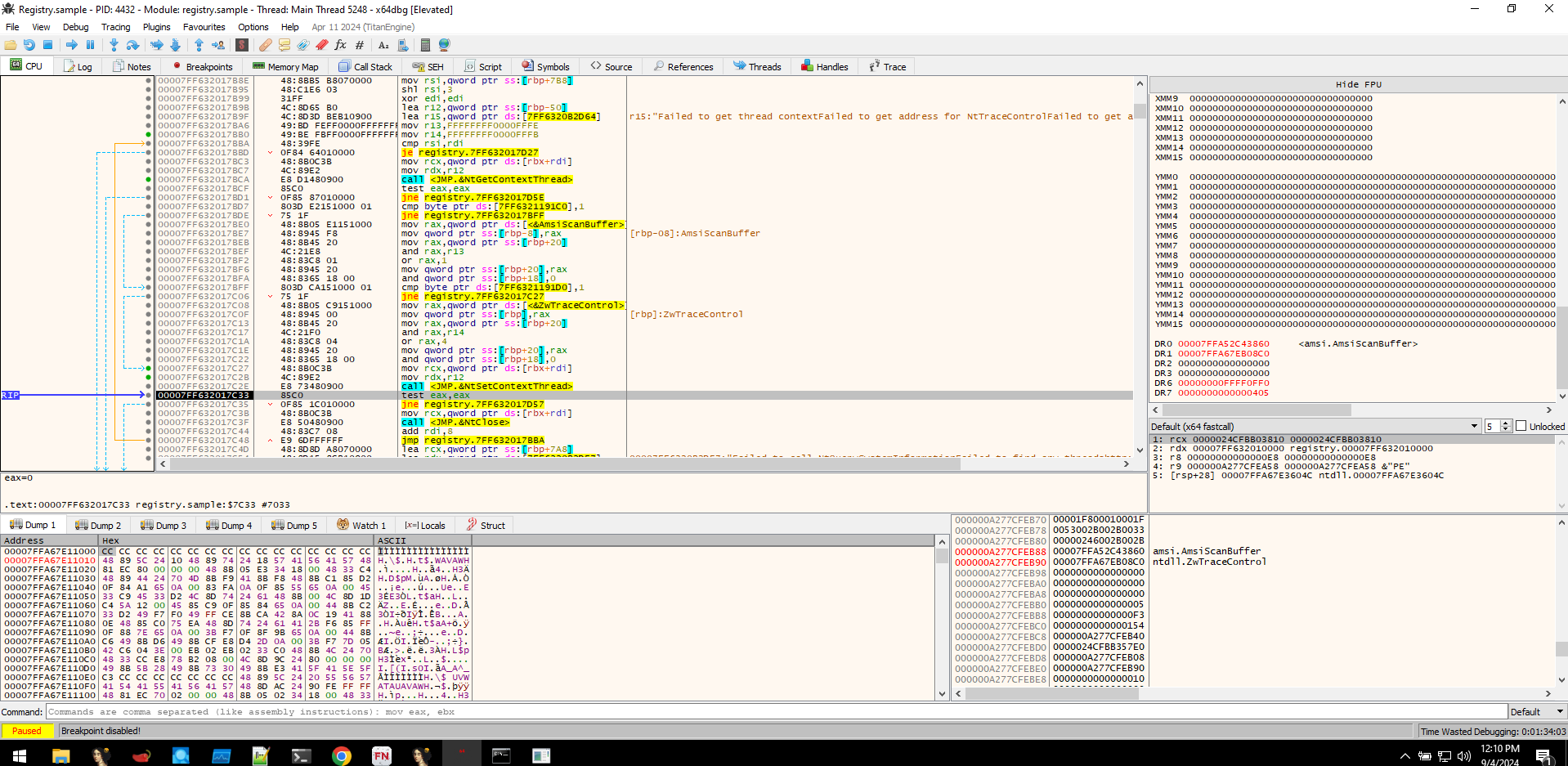Image resolution: width=1568 pixels, height=766 pixels.
Task: Find intermodular calls with the phone icon
Action: 402,45
